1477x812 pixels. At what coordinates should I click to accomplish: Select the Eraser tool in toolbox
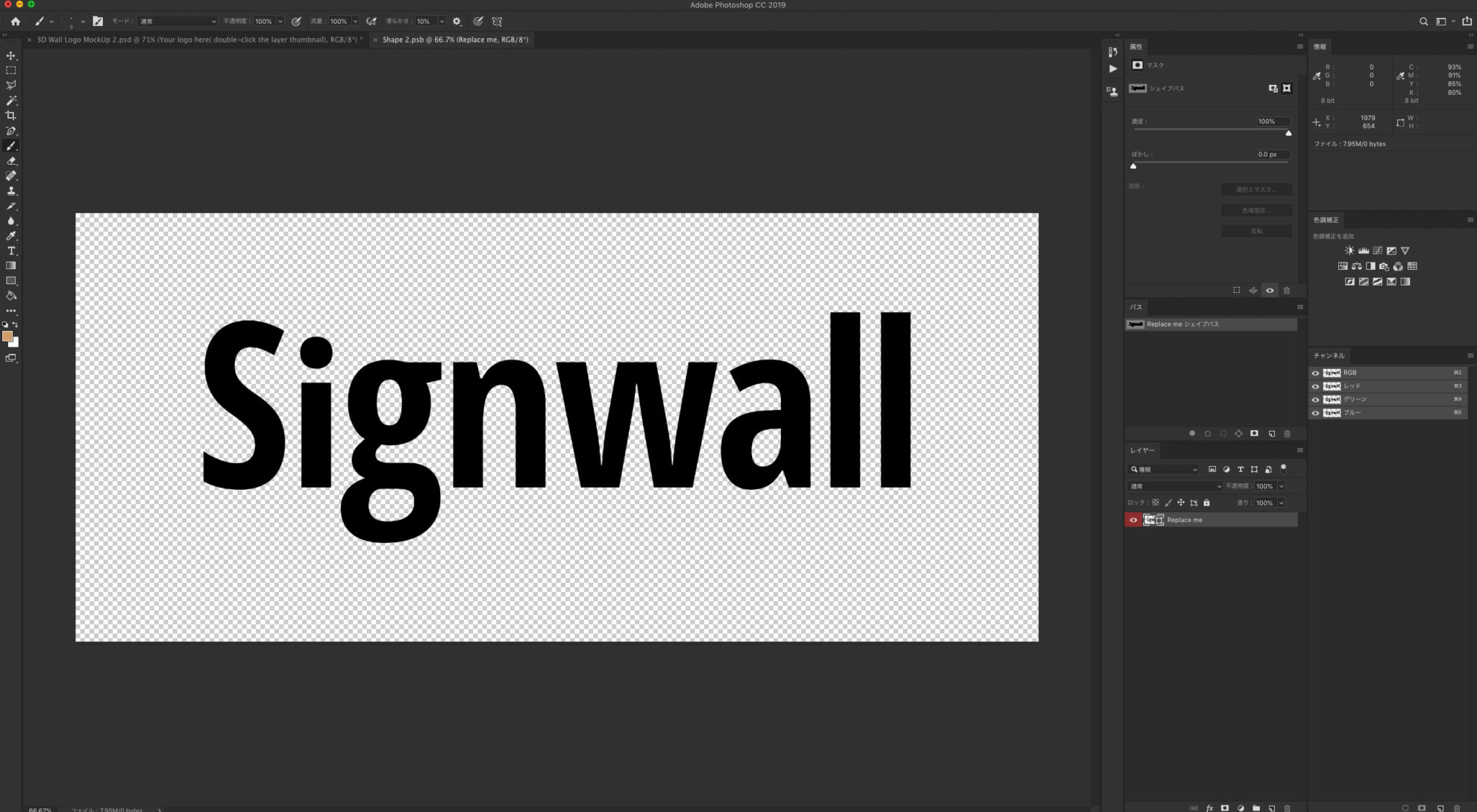pyautogui.click(x=10, y=160)
